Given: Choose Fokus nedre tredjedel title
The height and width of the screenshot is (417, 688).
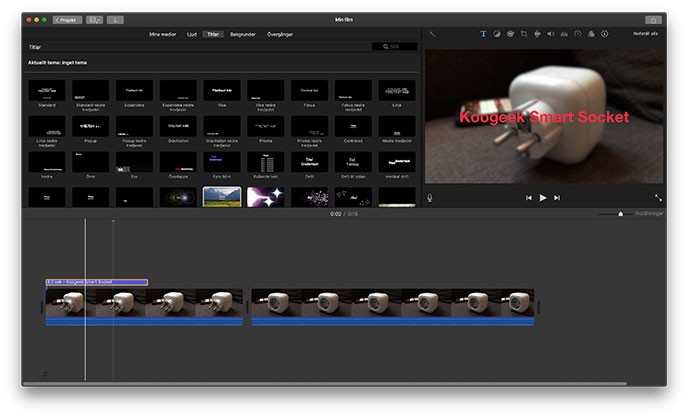Looking at the screenshot, I should pyautogui.click(x=353, y=90).
